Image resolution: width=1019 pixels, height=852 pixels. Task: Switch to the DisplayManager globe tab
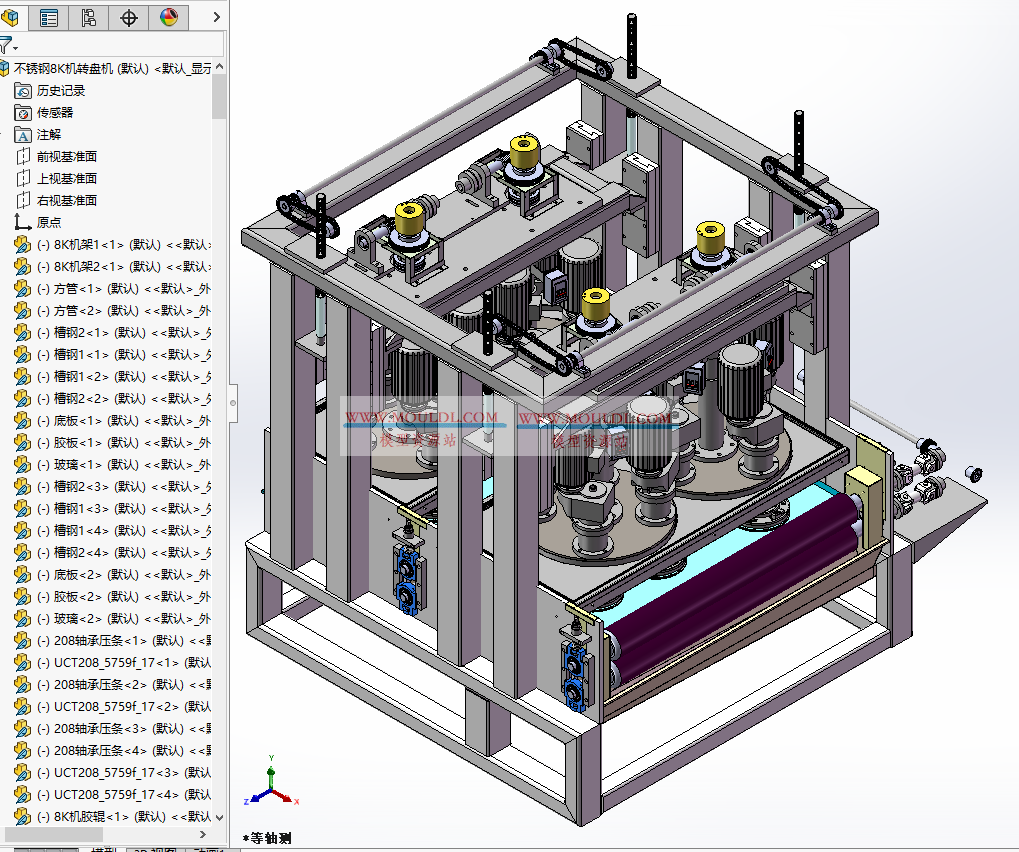[167, 17]
